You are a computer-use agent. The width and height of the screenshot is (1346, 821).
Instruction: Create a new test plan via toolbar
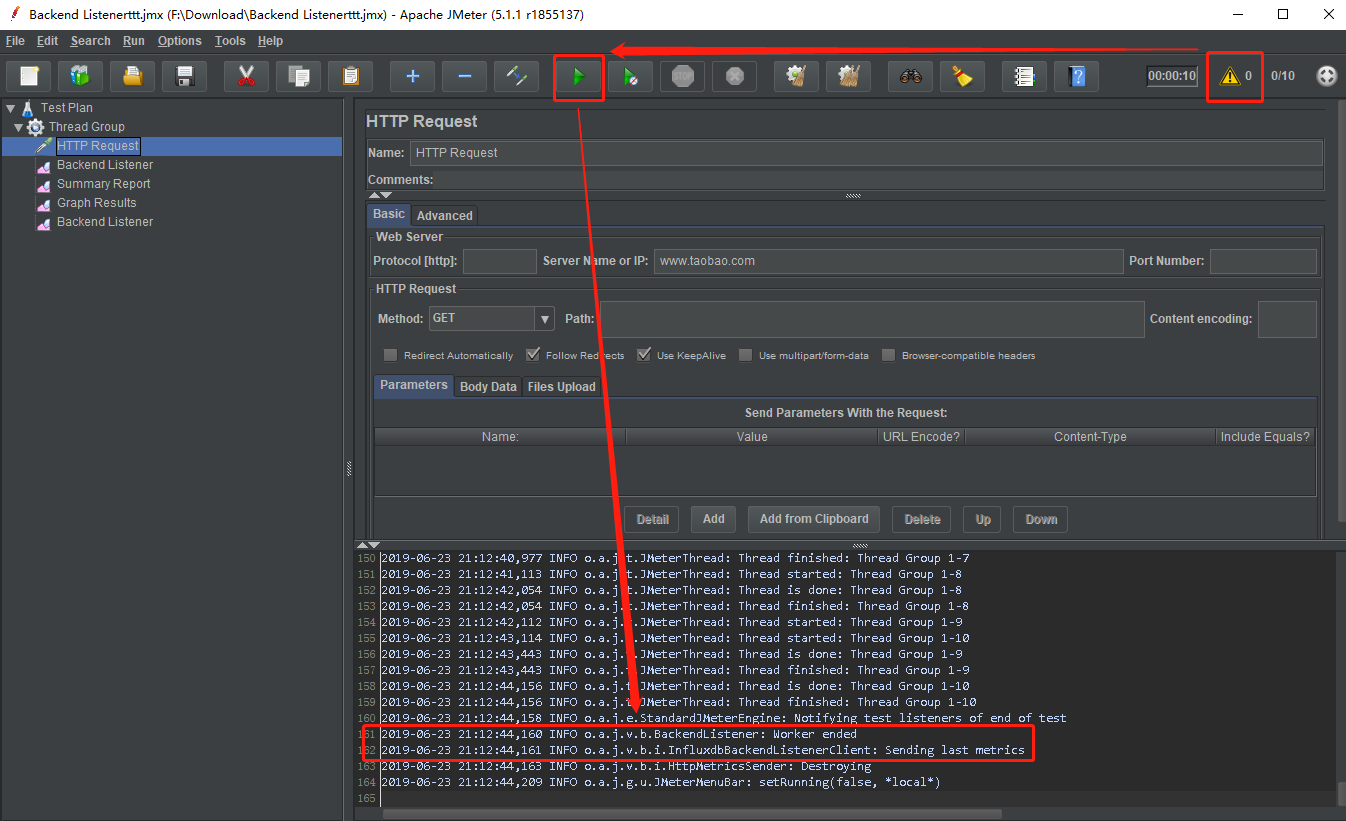29,76
